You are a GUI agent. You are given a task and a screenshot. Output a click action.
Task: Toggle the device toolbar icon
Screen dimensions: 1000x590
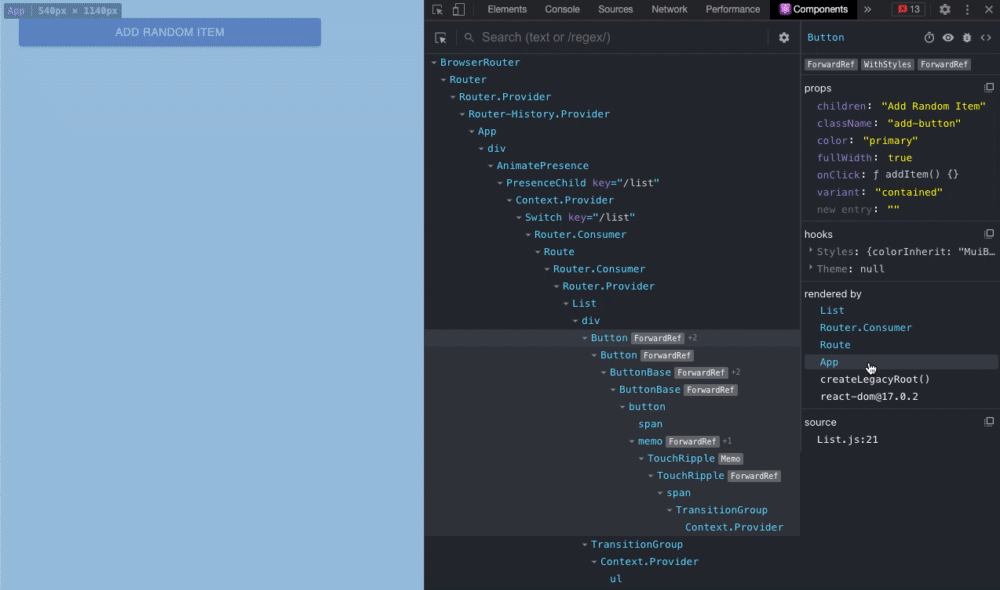tap(461, 9)
